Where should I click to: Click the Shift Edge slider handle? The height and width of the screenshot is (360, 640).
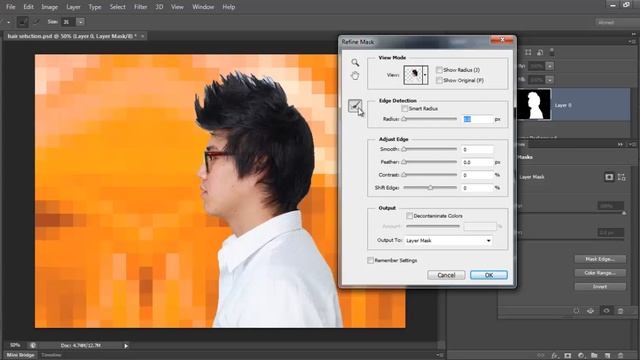(430, 187)
